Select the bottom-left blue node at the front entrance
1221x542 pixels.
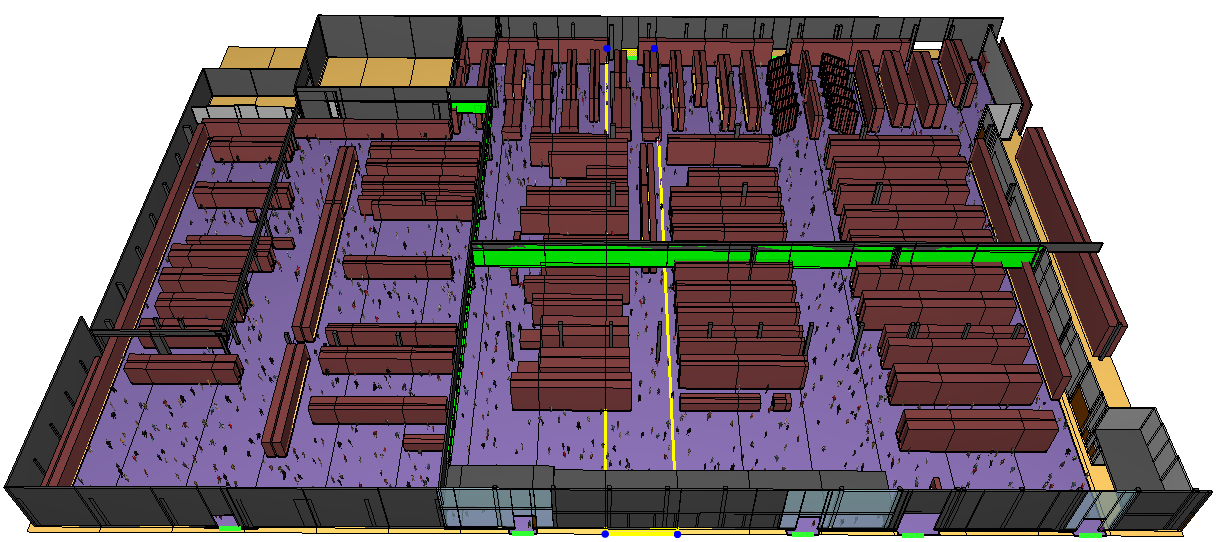(x=605, y=534)
